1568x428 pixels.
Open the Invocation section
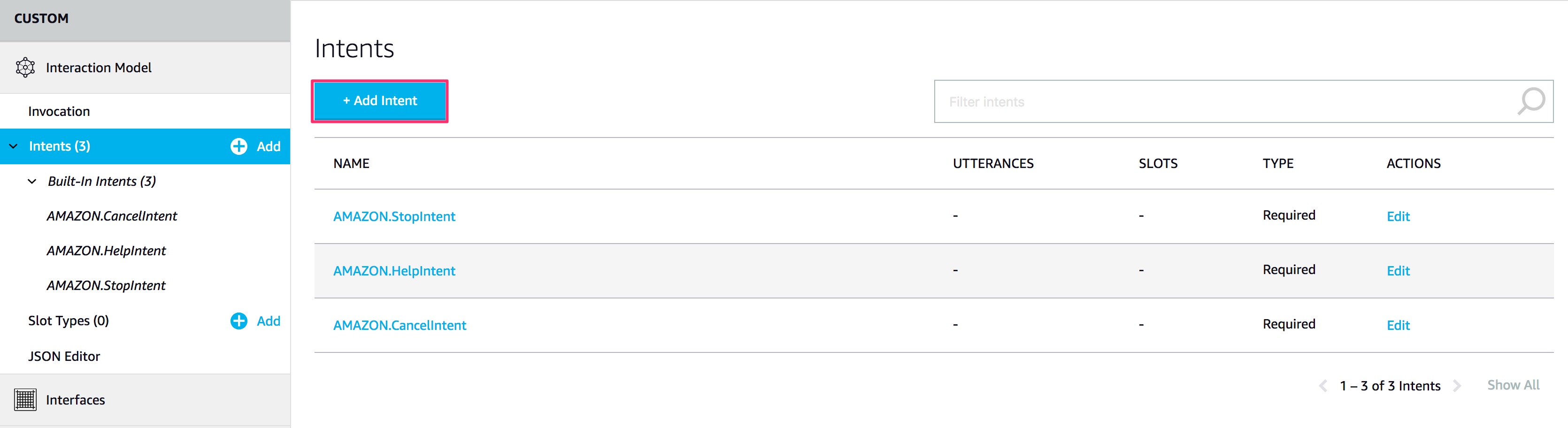[59, 111]
